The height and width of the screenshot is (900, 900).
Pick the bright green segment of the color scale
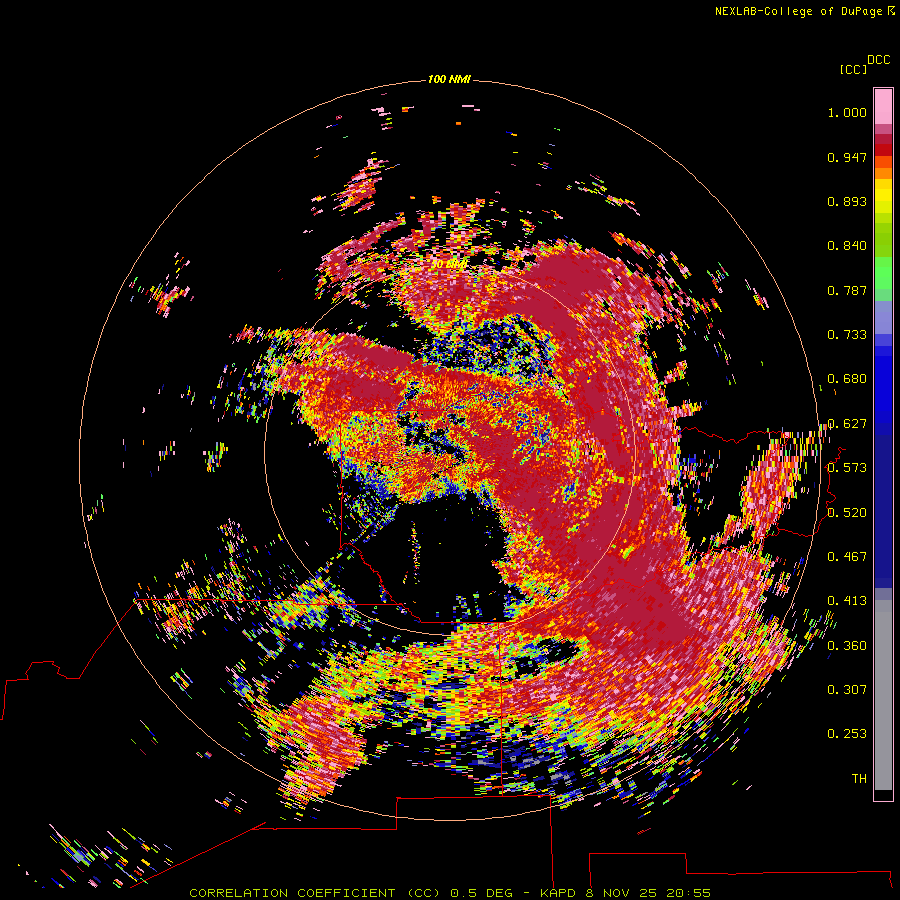(x=883, y=273)
